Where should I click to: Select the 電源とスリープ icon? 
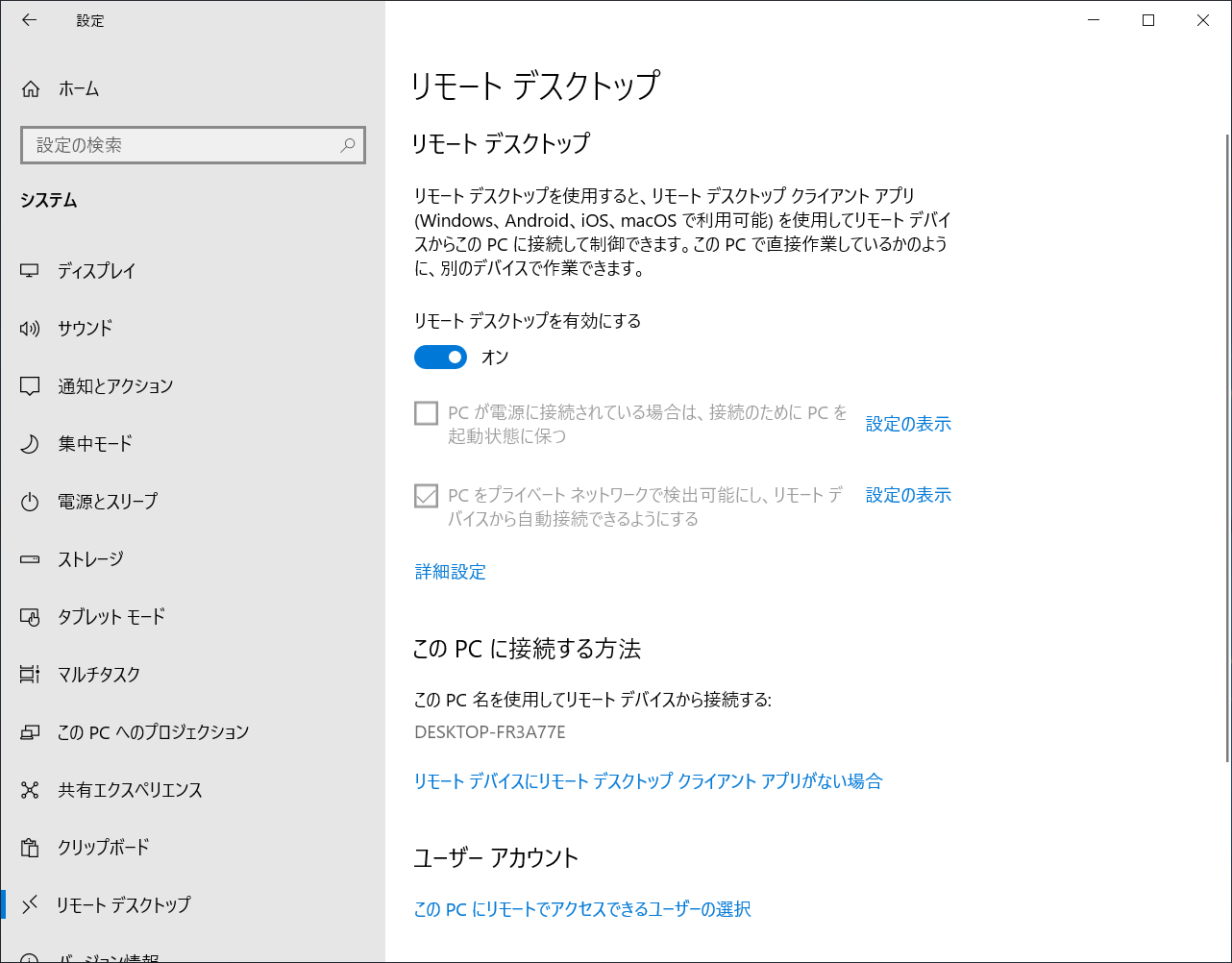(x=30, y=501)
